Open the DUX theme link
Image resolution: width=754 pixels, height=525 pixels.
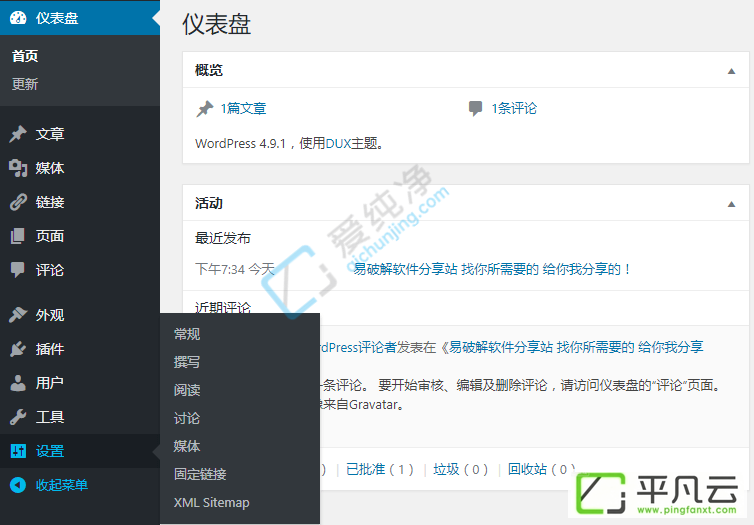[x=339, y=143]
